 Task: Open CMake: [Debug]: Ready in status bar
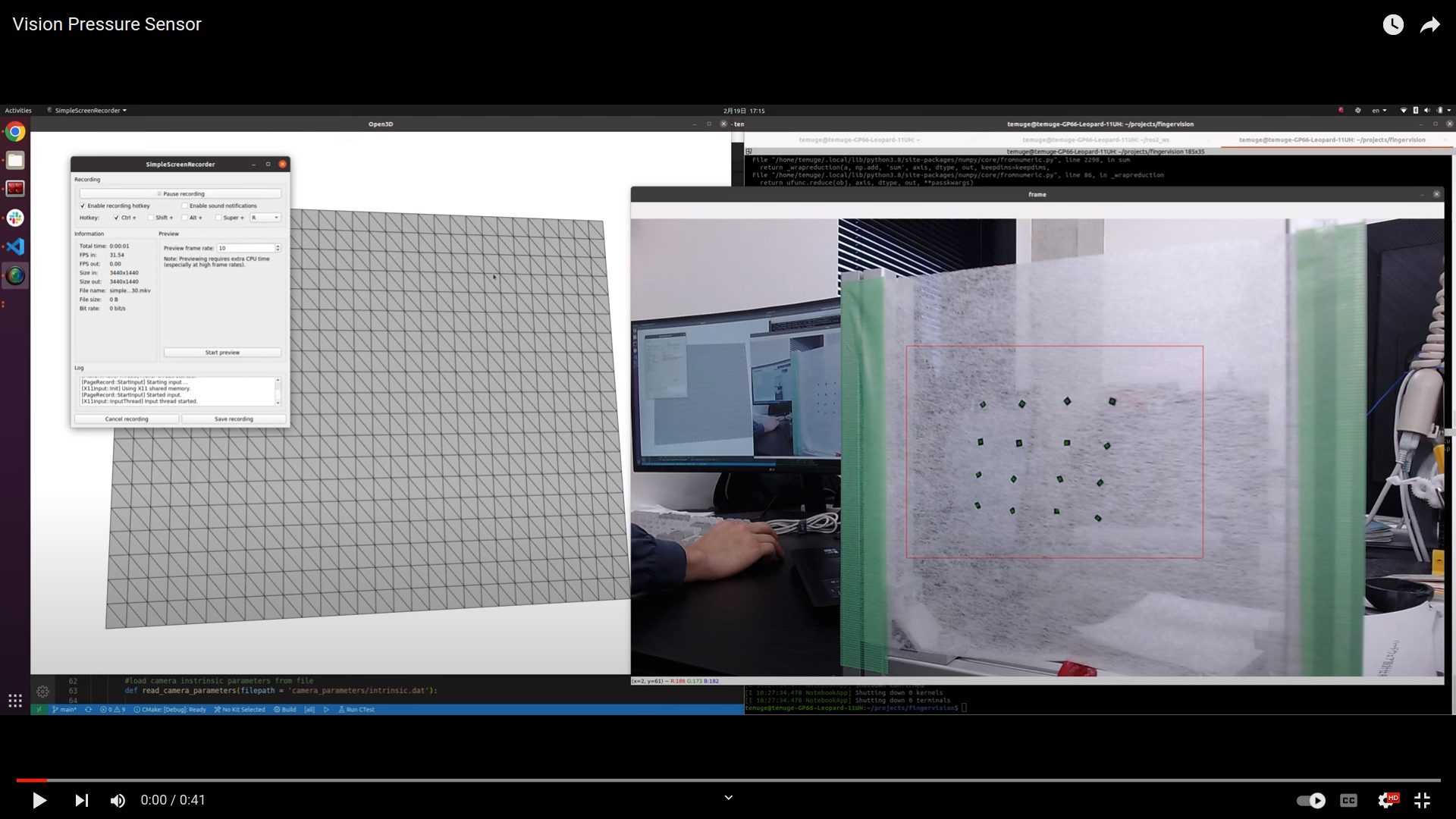(x=170, y=709)
